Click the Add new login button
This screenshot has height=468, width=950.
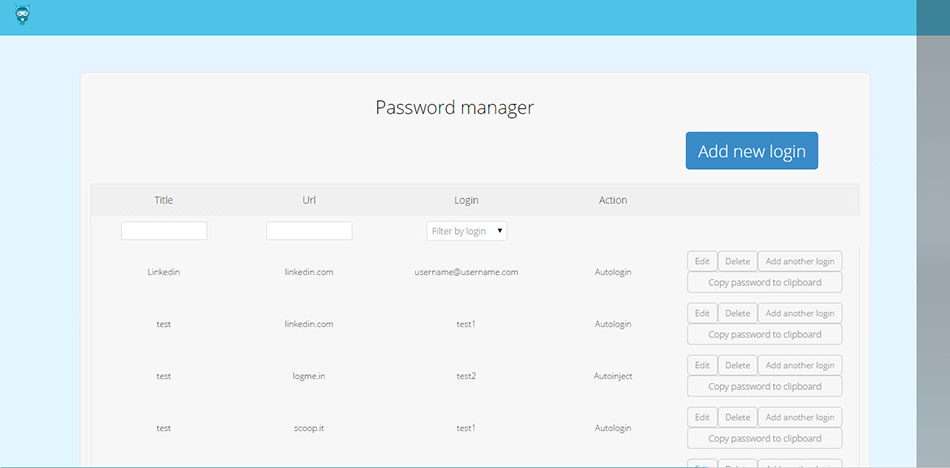point(751,151)
